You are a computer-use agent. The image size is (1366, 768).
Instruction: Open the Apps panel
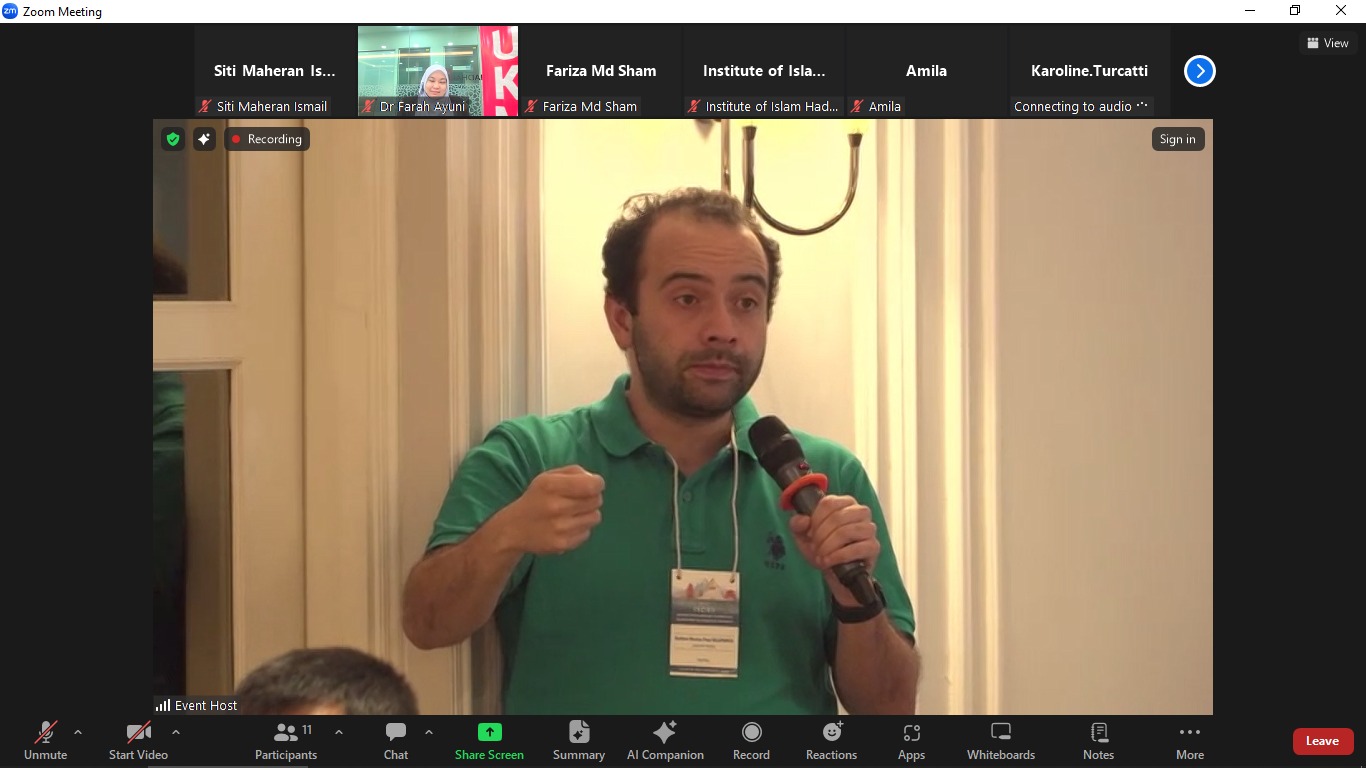tap(911, 741)
